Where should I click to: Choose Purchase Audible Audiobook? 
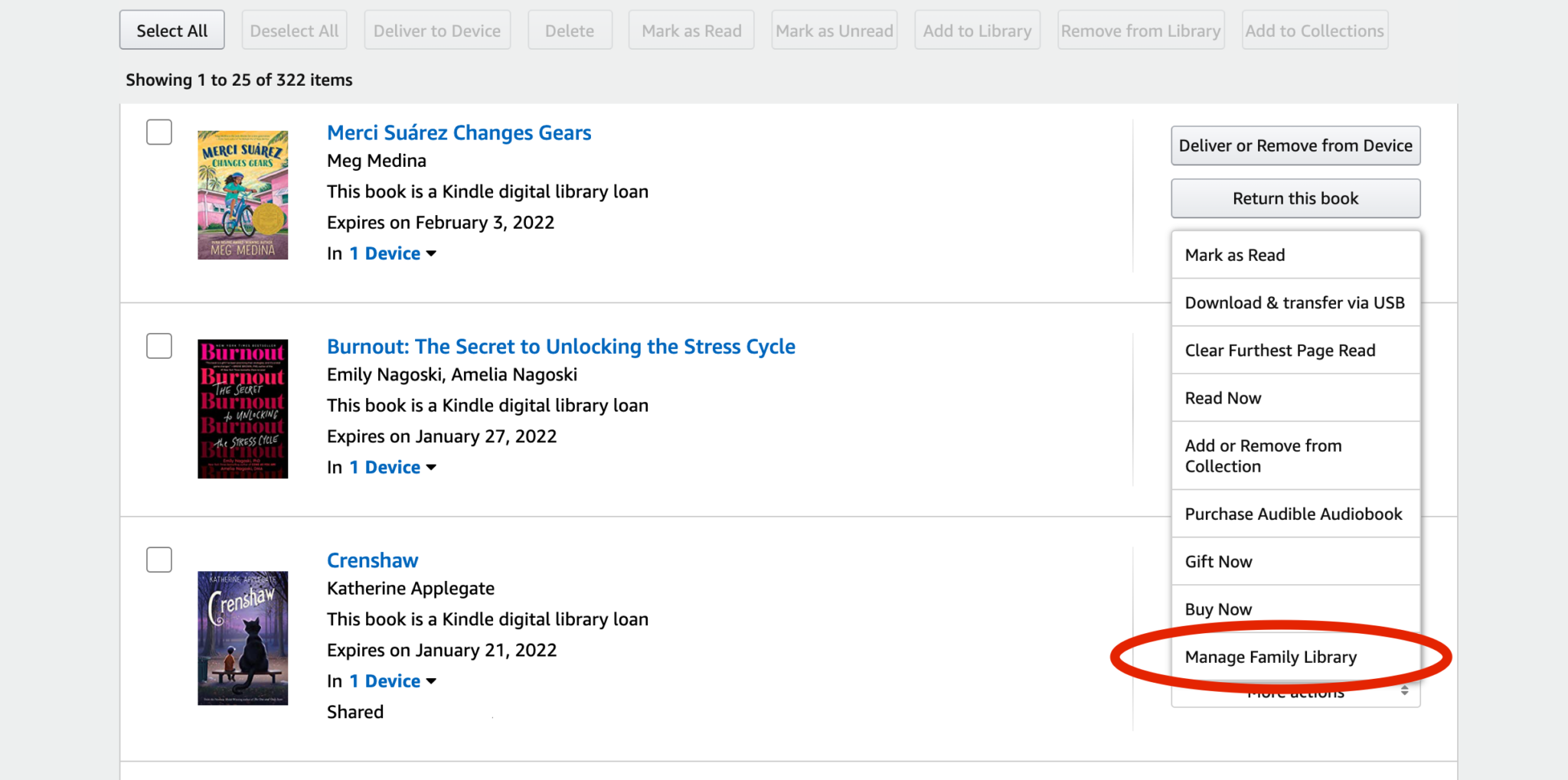[x=1295, y=514]
